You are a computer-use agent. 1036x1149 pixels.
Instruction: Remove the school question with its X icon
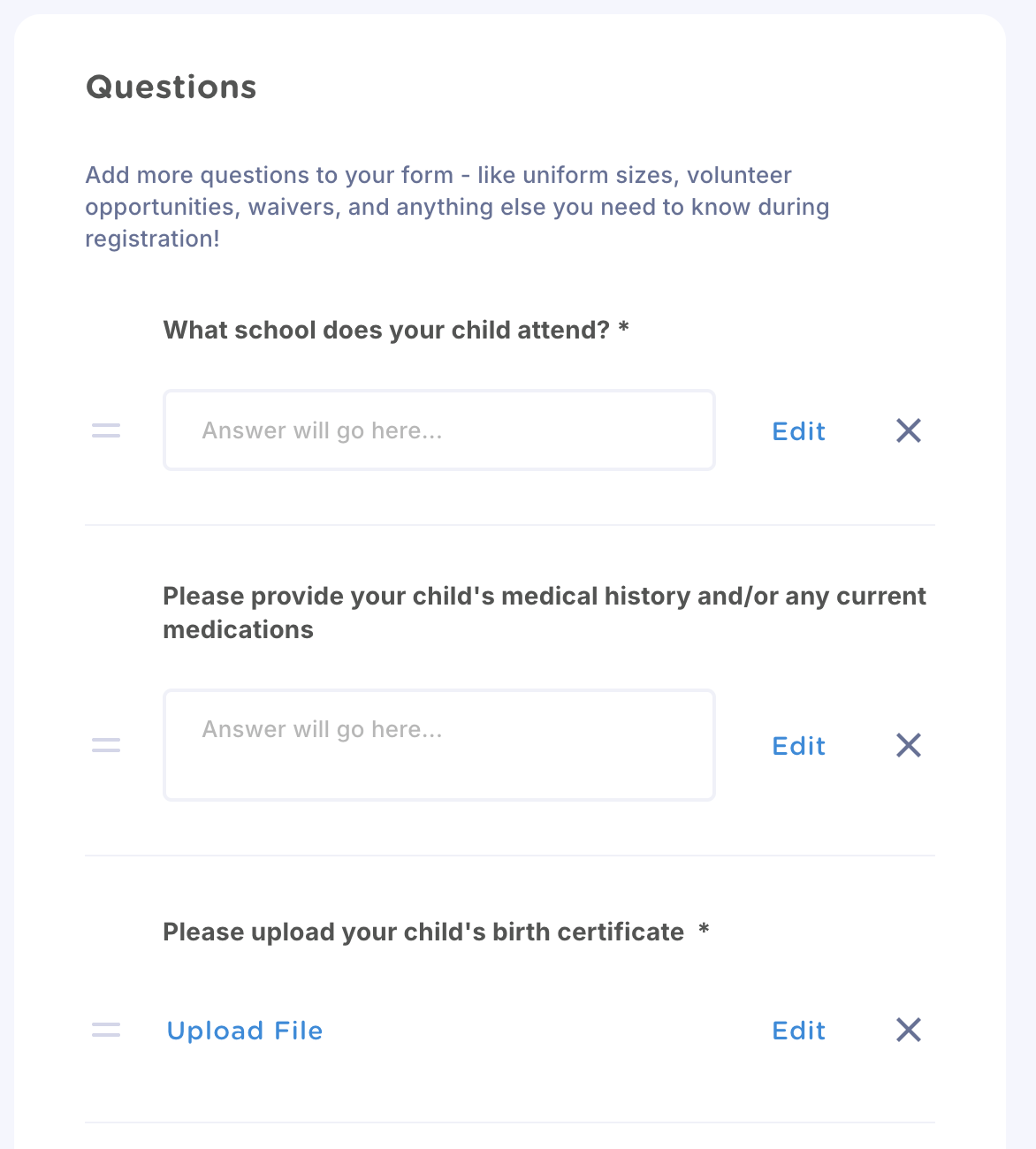click(909, 430)
